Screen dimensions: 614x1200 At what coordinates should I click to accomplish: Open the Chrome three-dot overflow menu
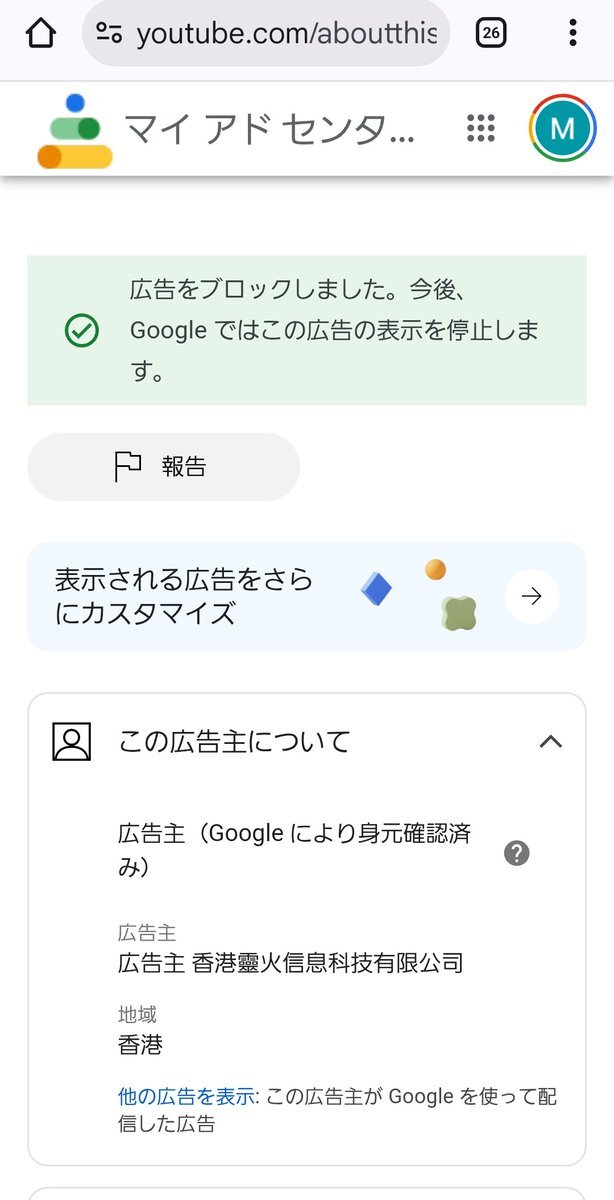click(573, 33)
